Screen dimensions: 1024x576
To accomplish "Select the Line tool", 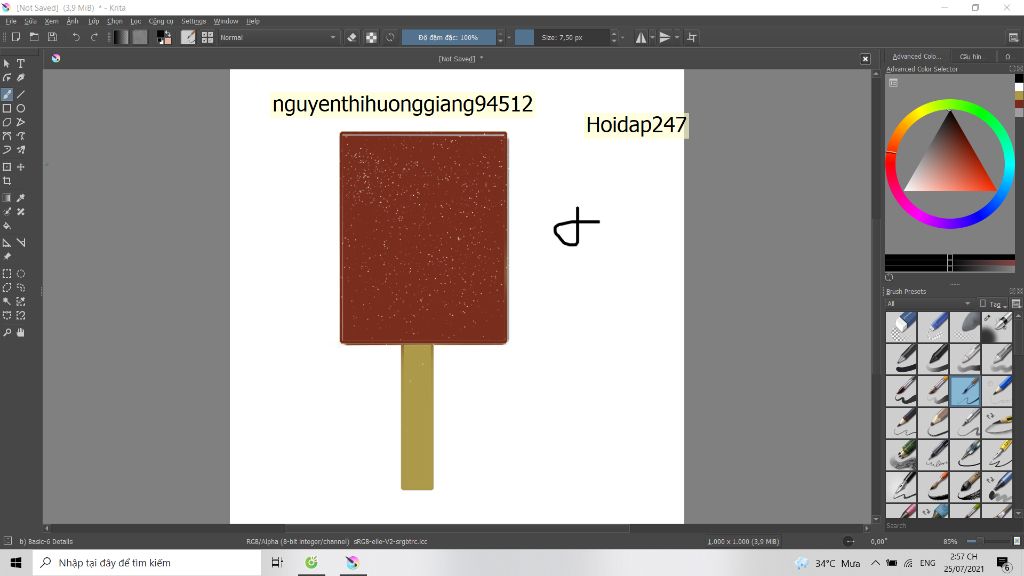I will 21,94.
